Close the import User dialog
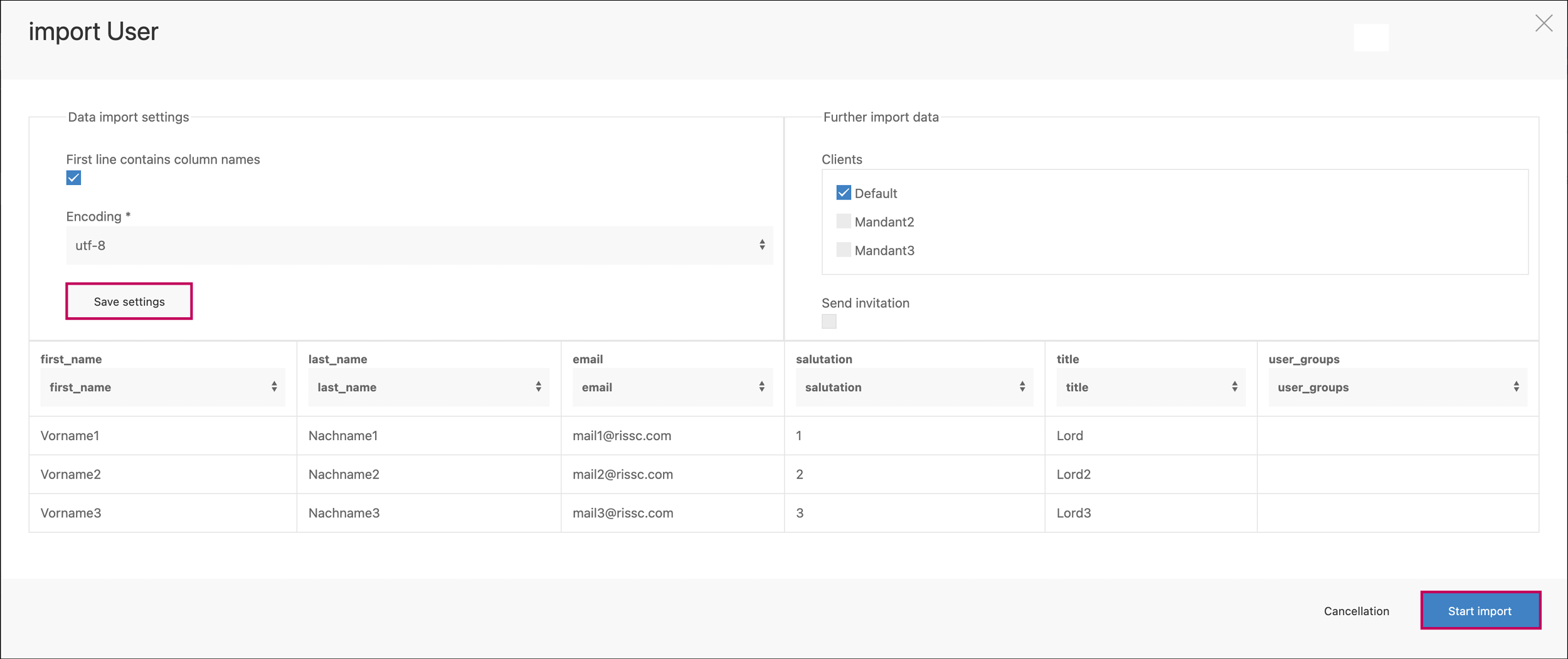 click(1543, 24)
